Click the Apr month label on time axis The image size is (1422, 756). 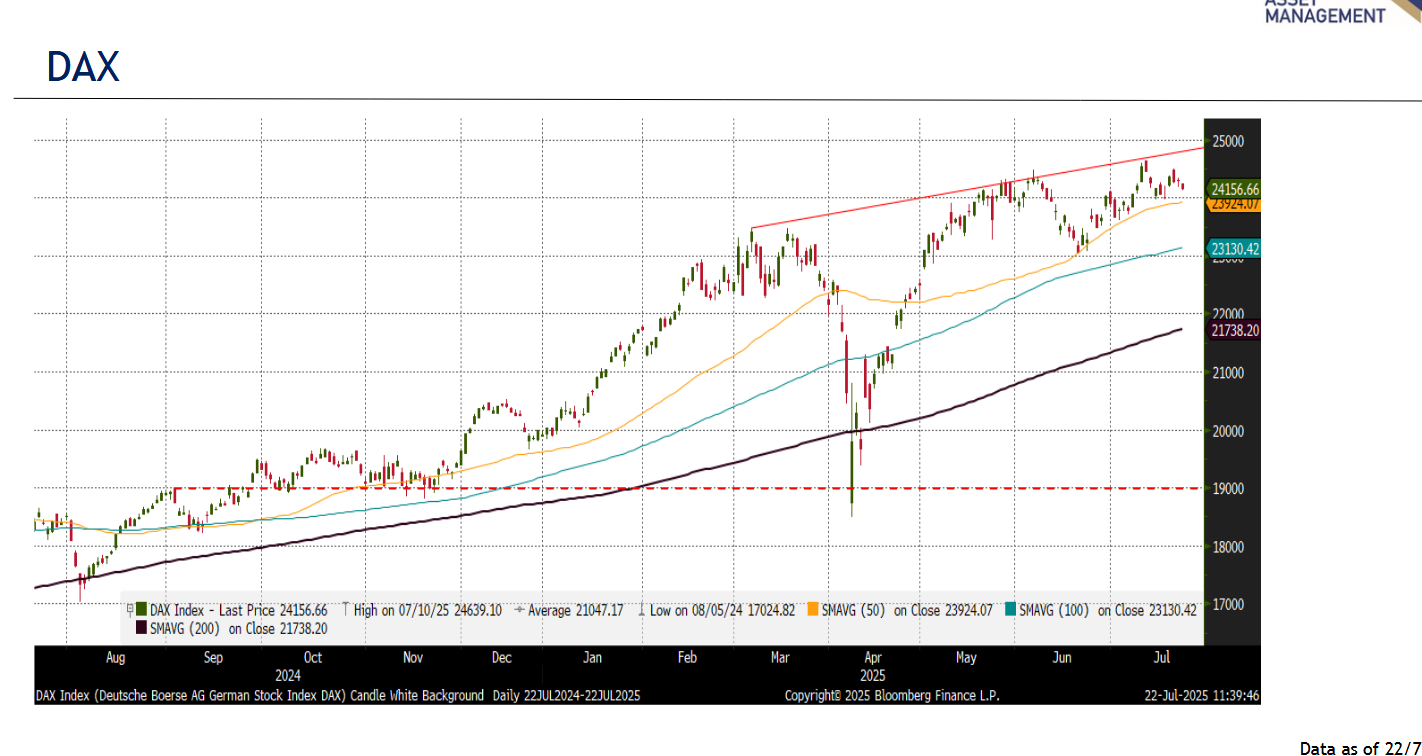pyautogui.click(x=873, y=658)
